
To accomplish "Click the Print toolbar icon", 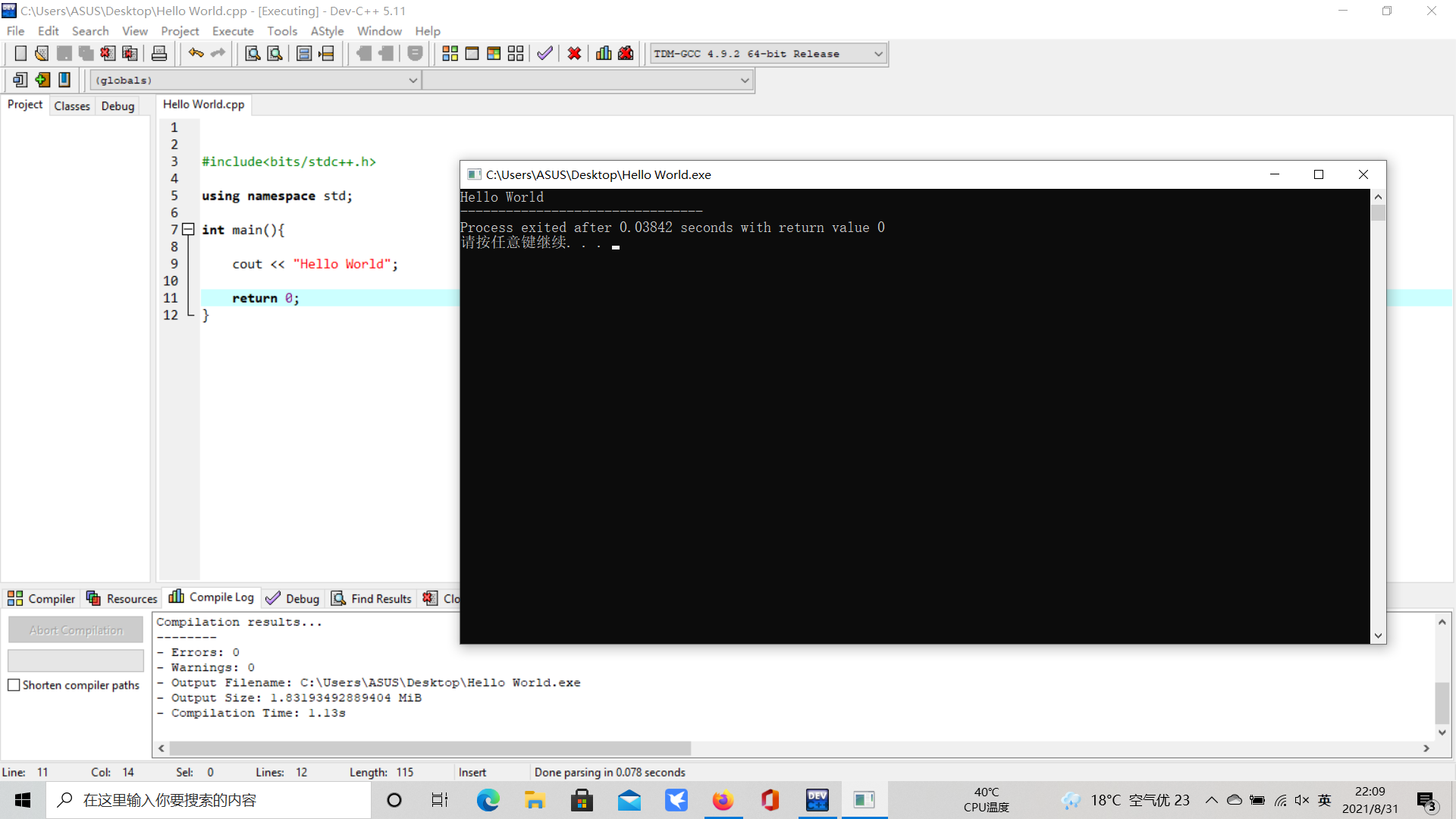I will tap(159, 54).
